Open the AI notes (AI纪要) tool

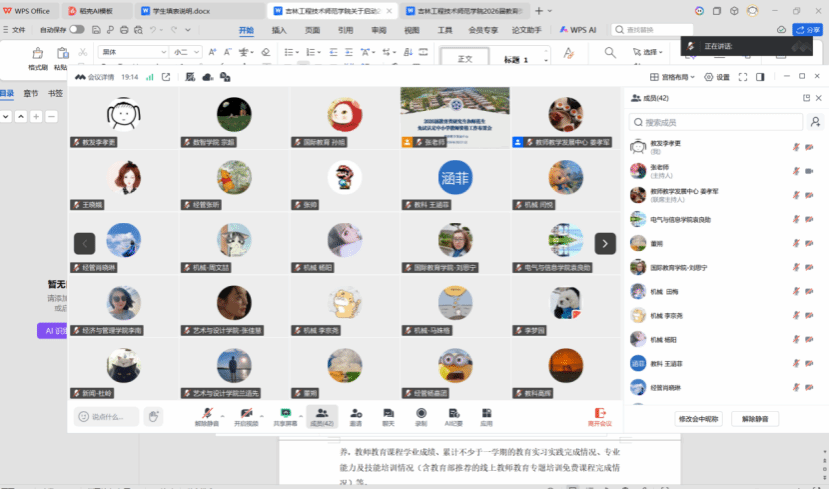point(453,413)
